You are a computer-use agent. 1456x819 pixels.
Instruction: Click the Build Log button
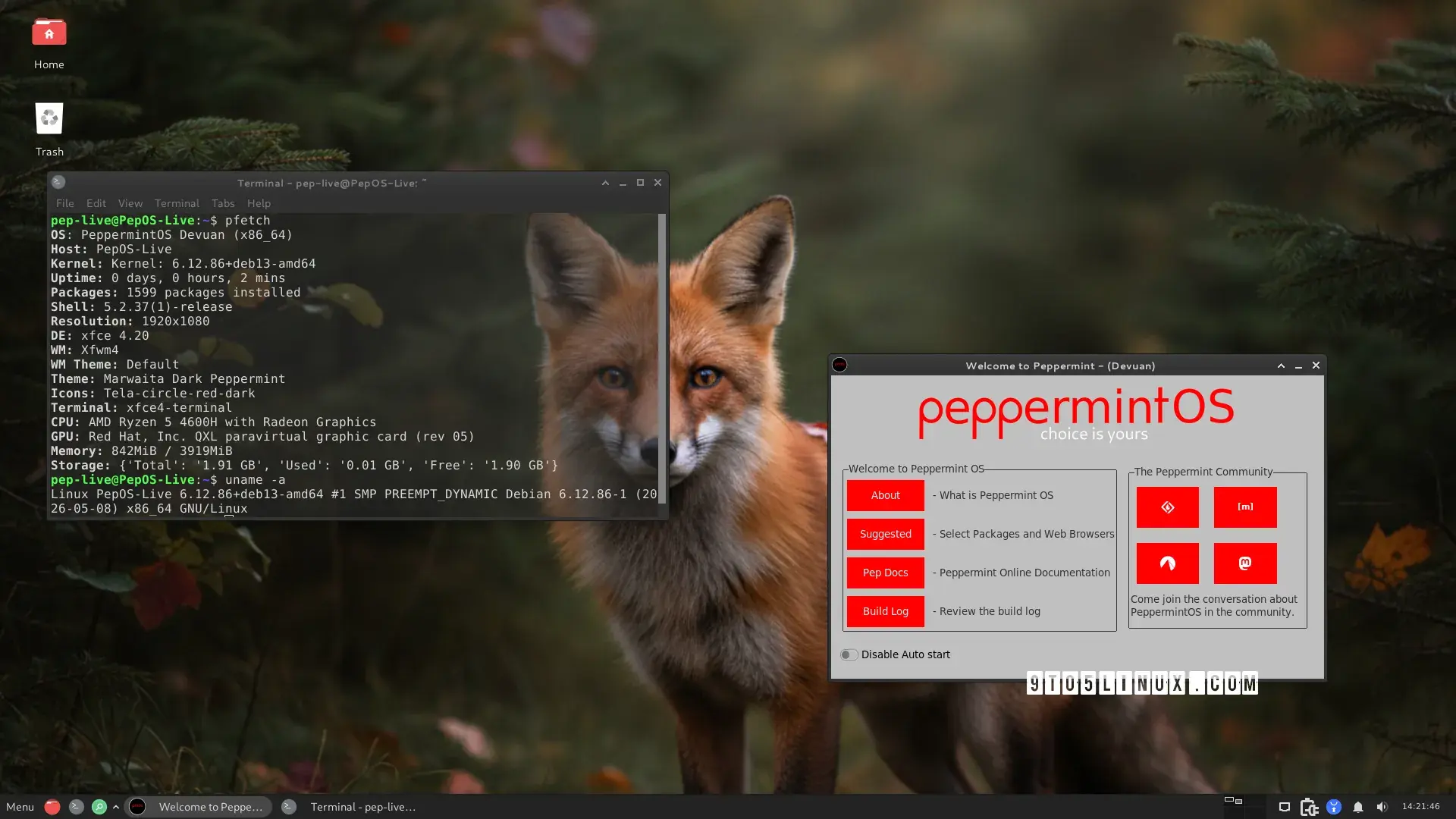pos(886,611)
